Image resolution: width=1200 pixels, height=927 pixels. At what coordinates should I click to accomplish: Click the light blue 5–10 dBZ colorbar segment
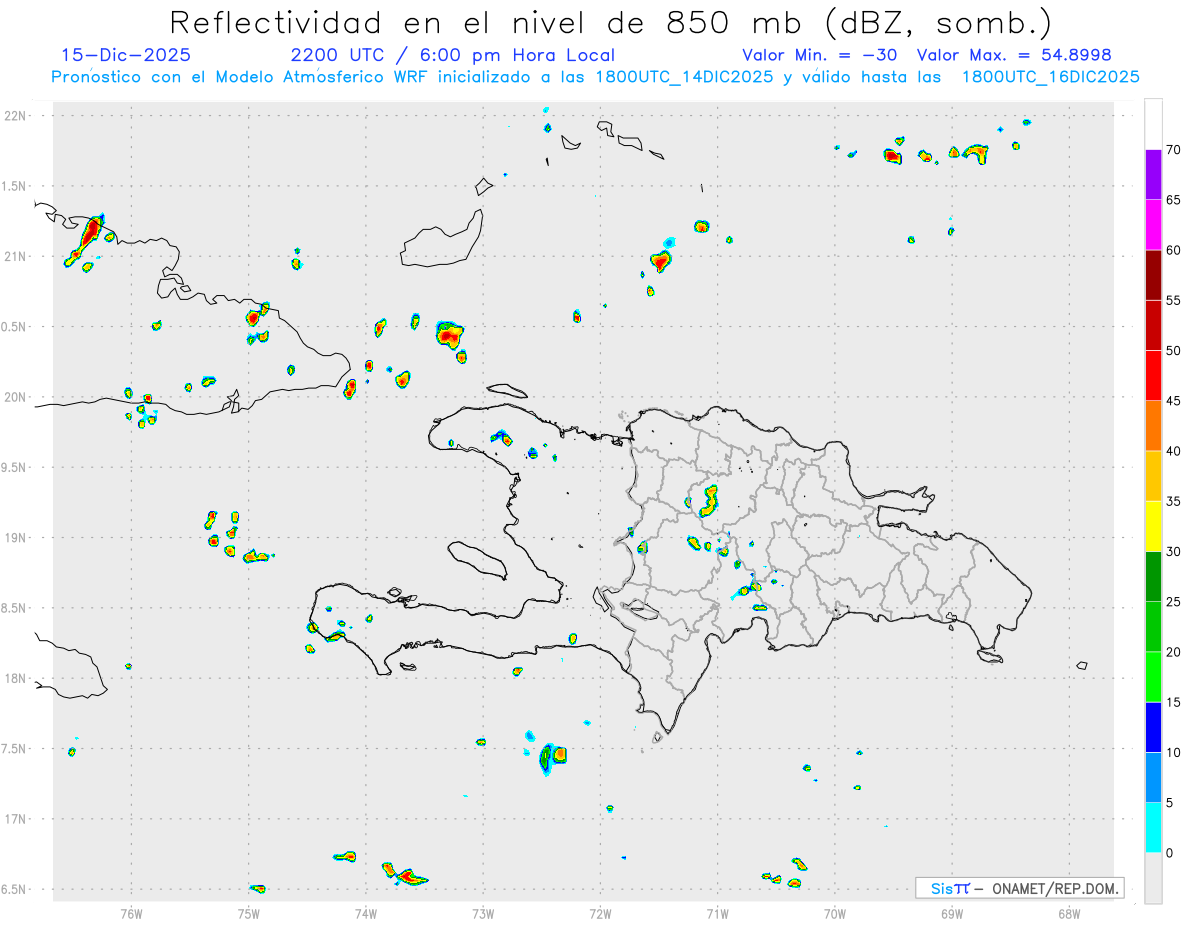(1153, 778)
